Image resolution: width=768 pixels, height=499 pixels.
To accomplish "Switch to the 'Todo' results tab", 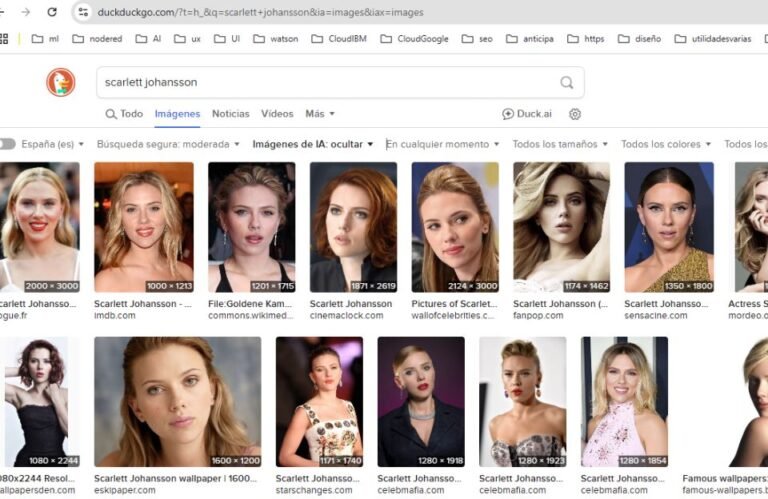I will [x=124, y=114].
